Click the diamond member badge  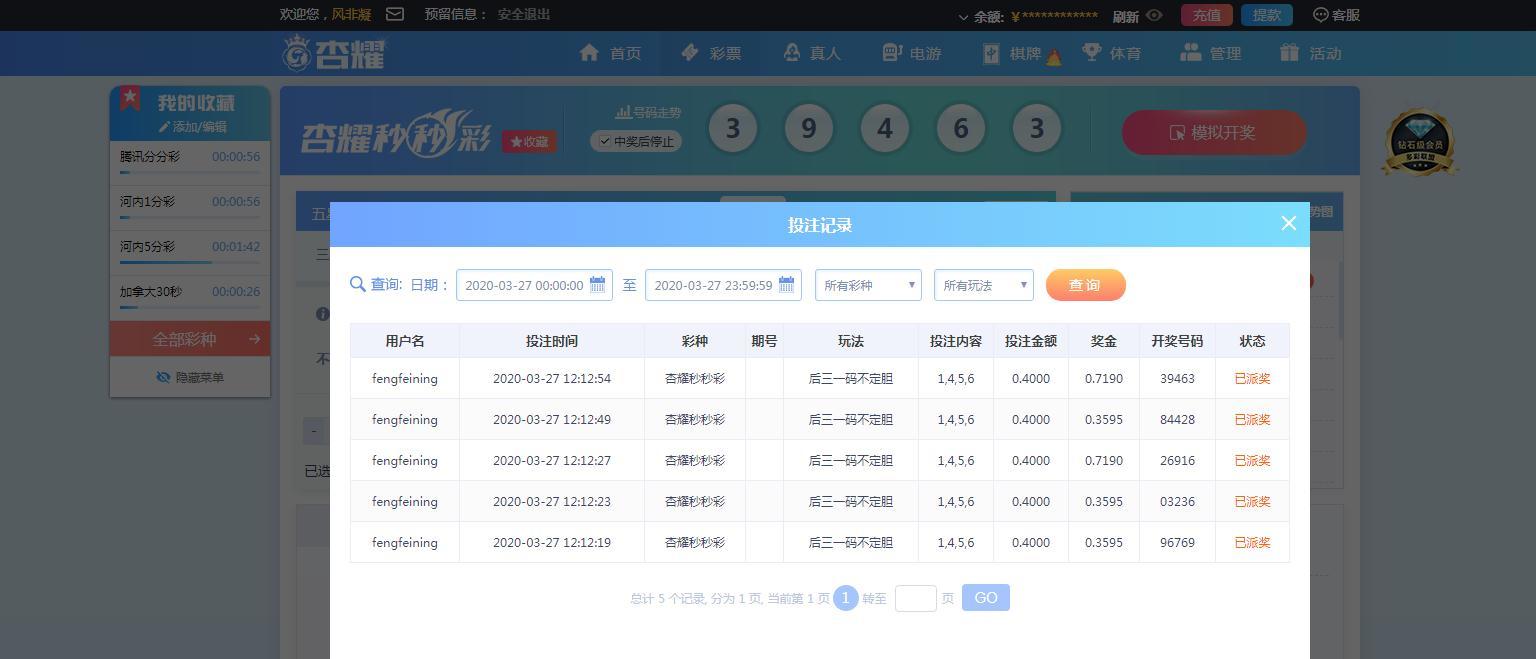[1419, 142]
